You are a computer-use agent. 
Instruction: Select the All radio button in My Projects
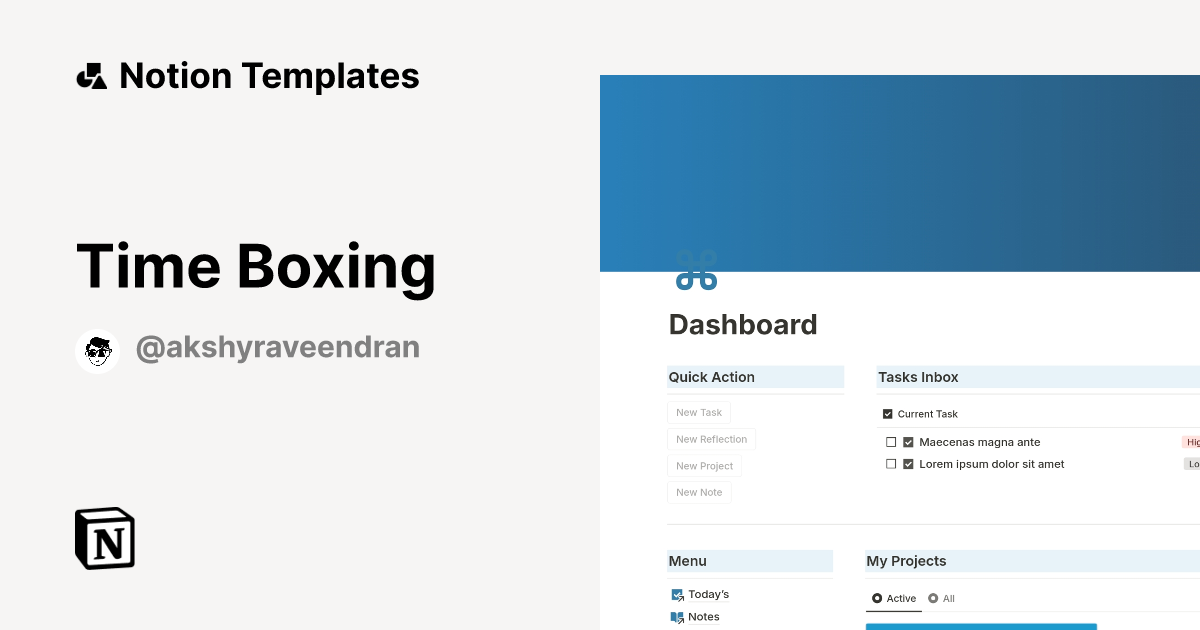(x=941, y=598)
